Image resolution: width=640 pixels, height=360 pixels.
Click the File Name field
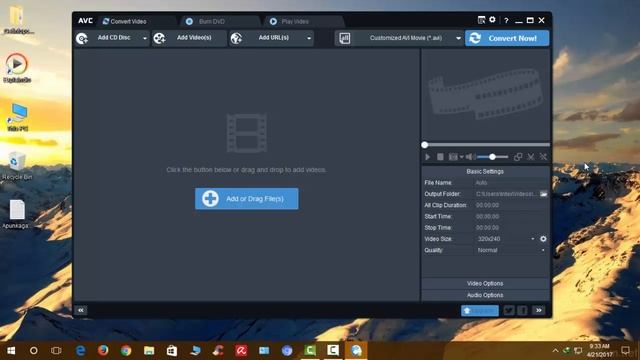512,182
